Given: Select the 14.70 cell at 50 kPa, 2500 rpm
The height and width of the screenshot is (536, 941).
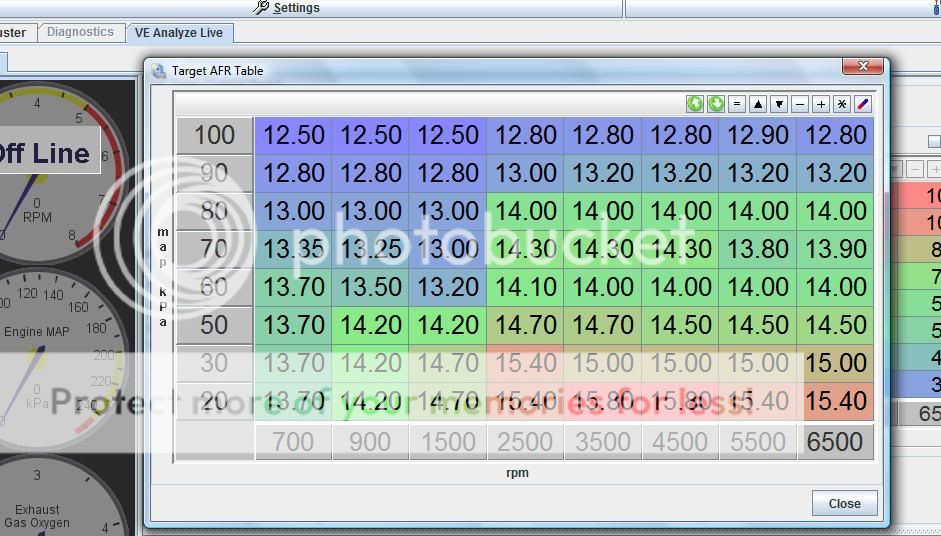Looking at the screenshot, I should coord(525,325).
